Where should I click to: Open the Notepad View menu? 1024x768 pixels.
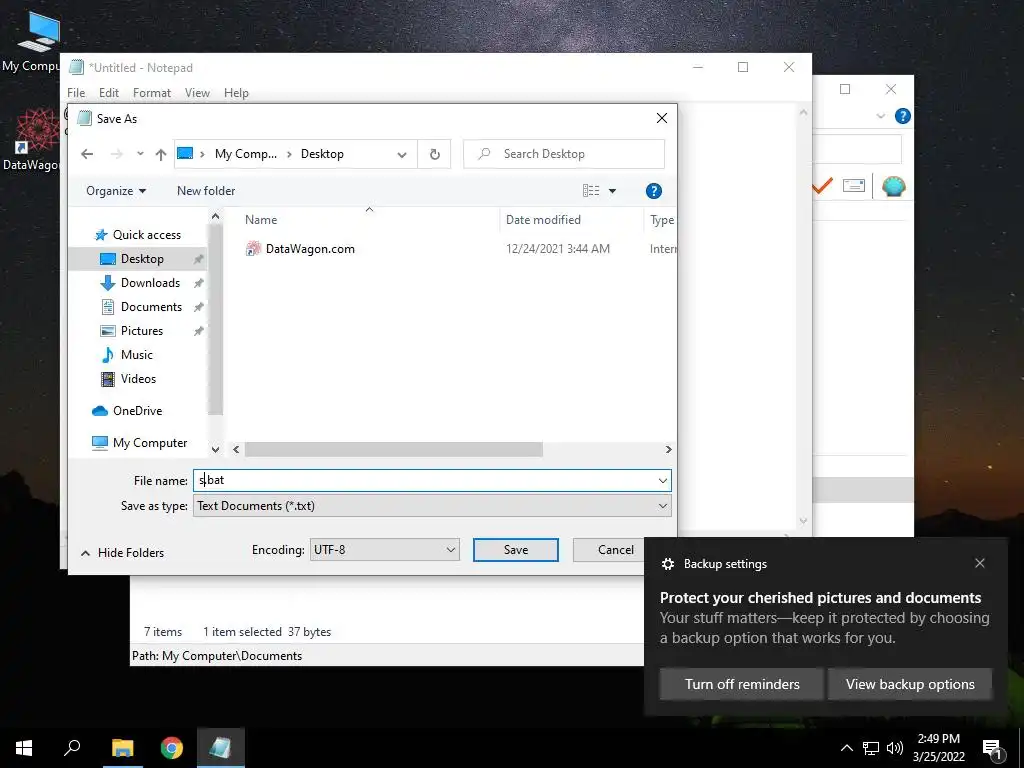(197, 93)
